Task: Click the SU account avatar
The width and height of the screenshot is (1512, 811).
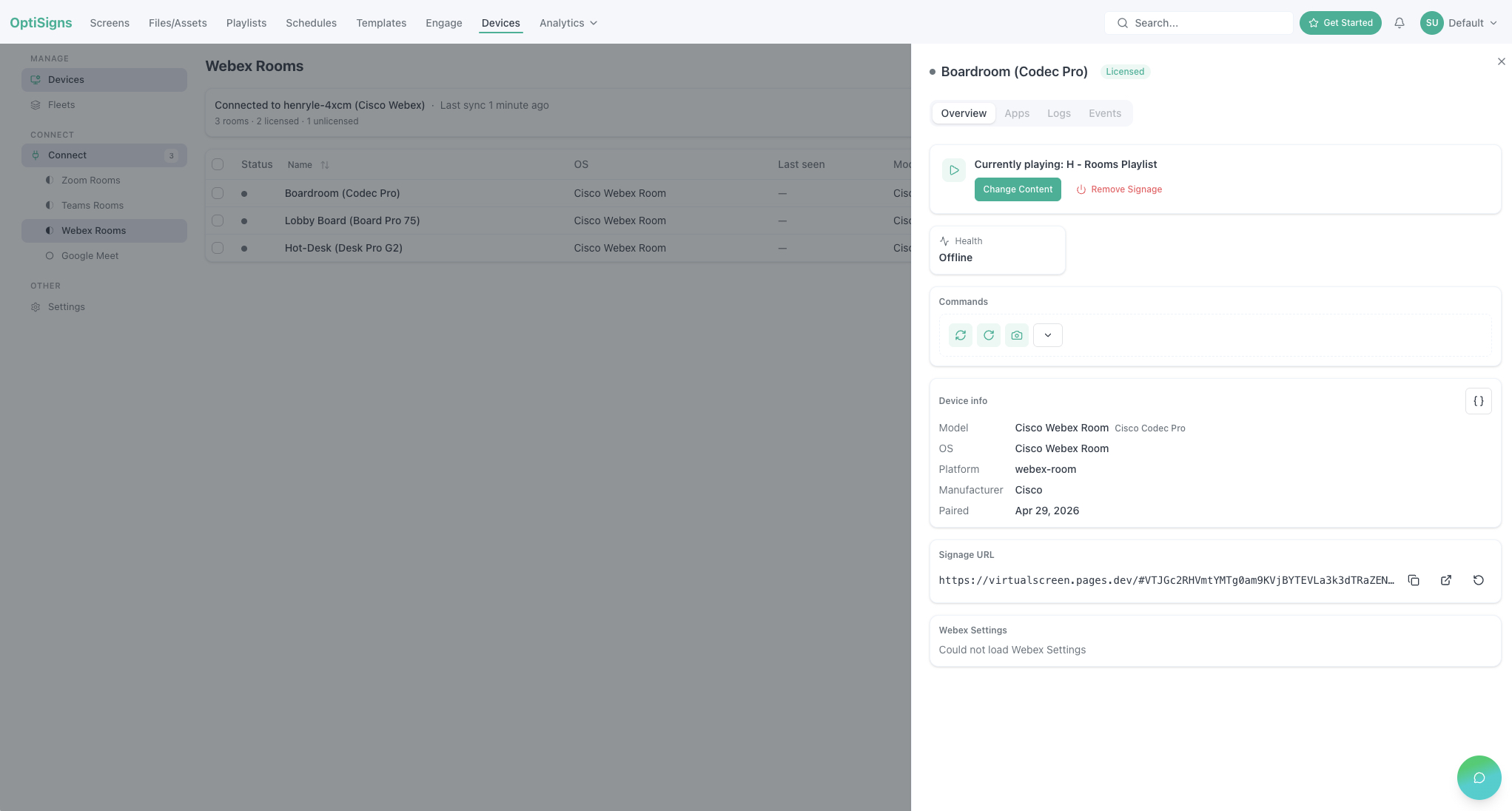Action: pos(1432,23)
